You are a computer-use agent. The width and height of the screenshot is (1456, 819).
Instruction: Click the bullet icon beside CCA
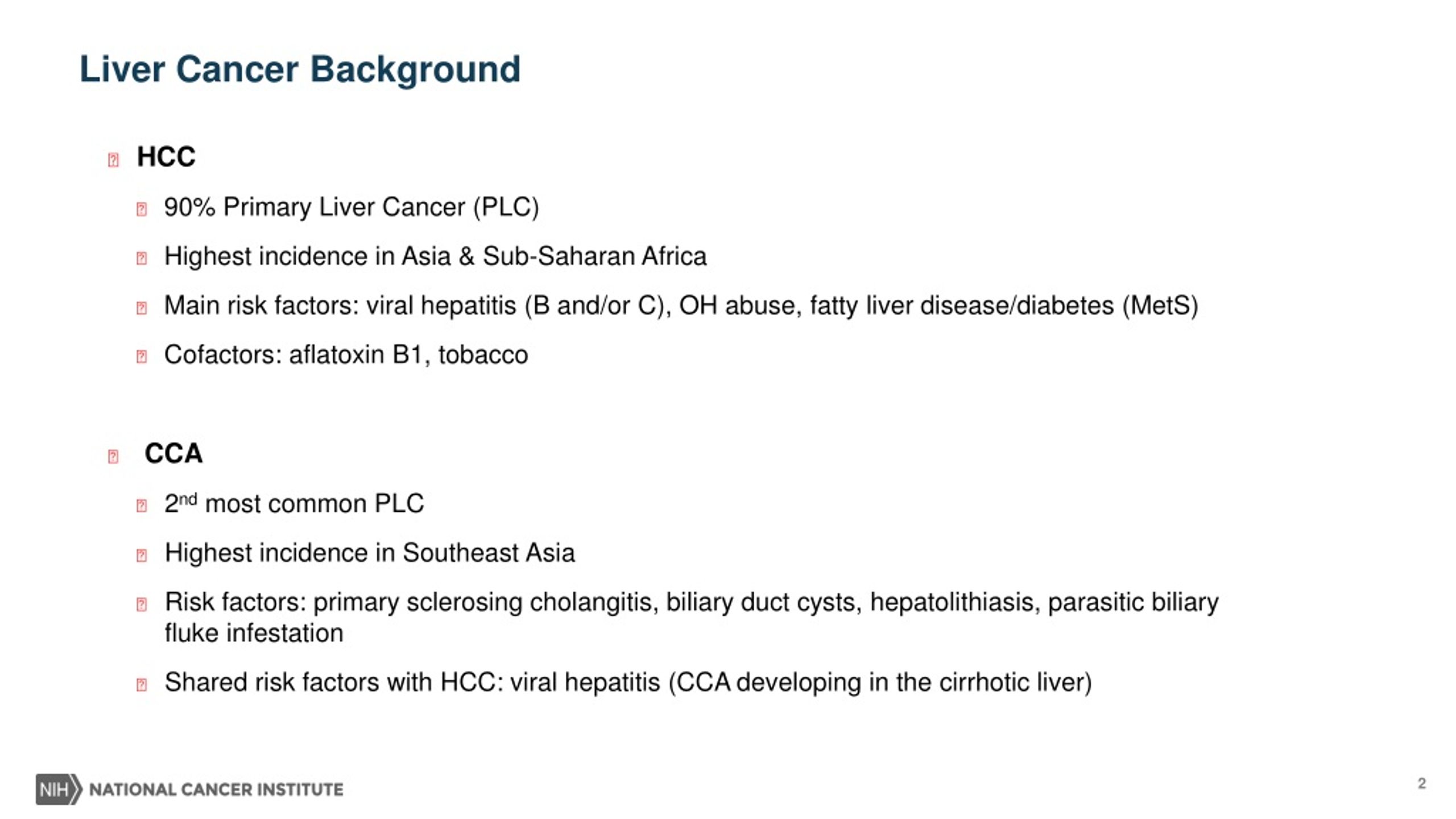tap(113, 456)
